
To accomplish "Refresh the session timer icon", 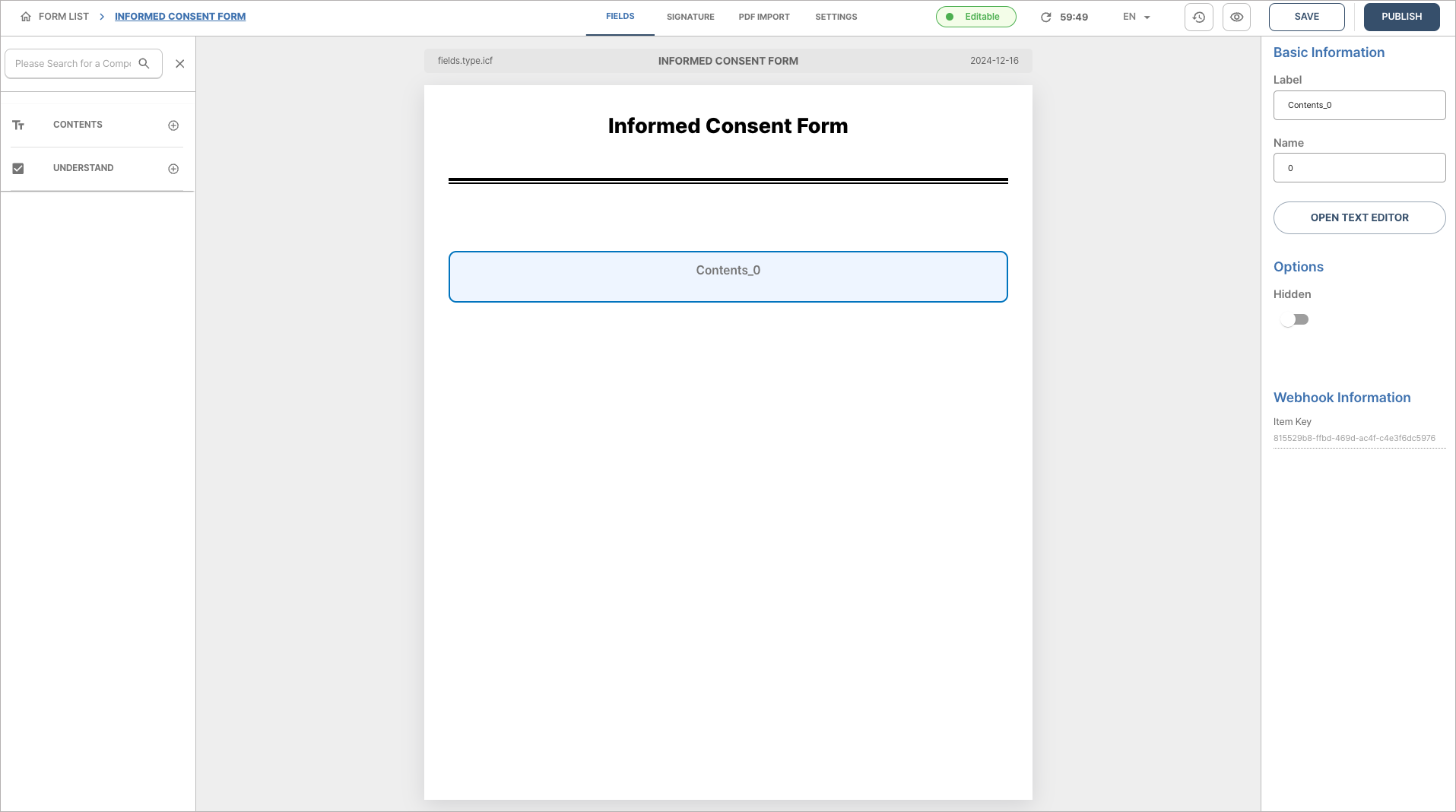I will coord(1046,17).
